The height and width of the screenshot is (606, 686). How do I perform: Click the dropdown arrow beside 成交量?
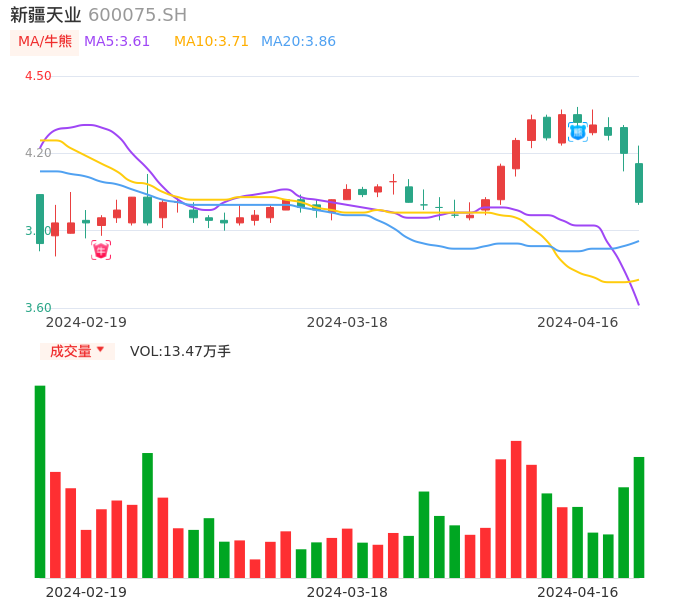click(100, 350)
